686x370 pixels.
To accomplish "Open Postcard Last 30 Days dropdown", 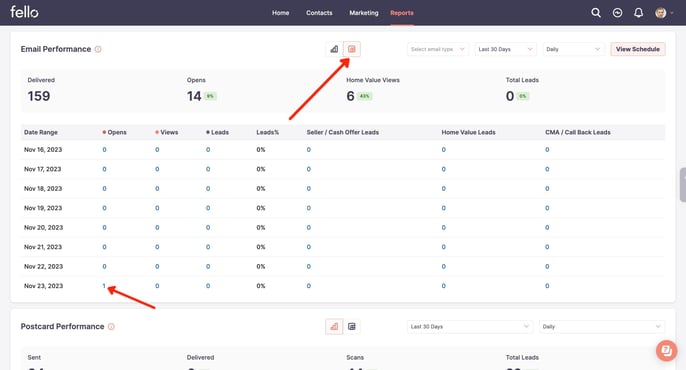I will 469,326.
